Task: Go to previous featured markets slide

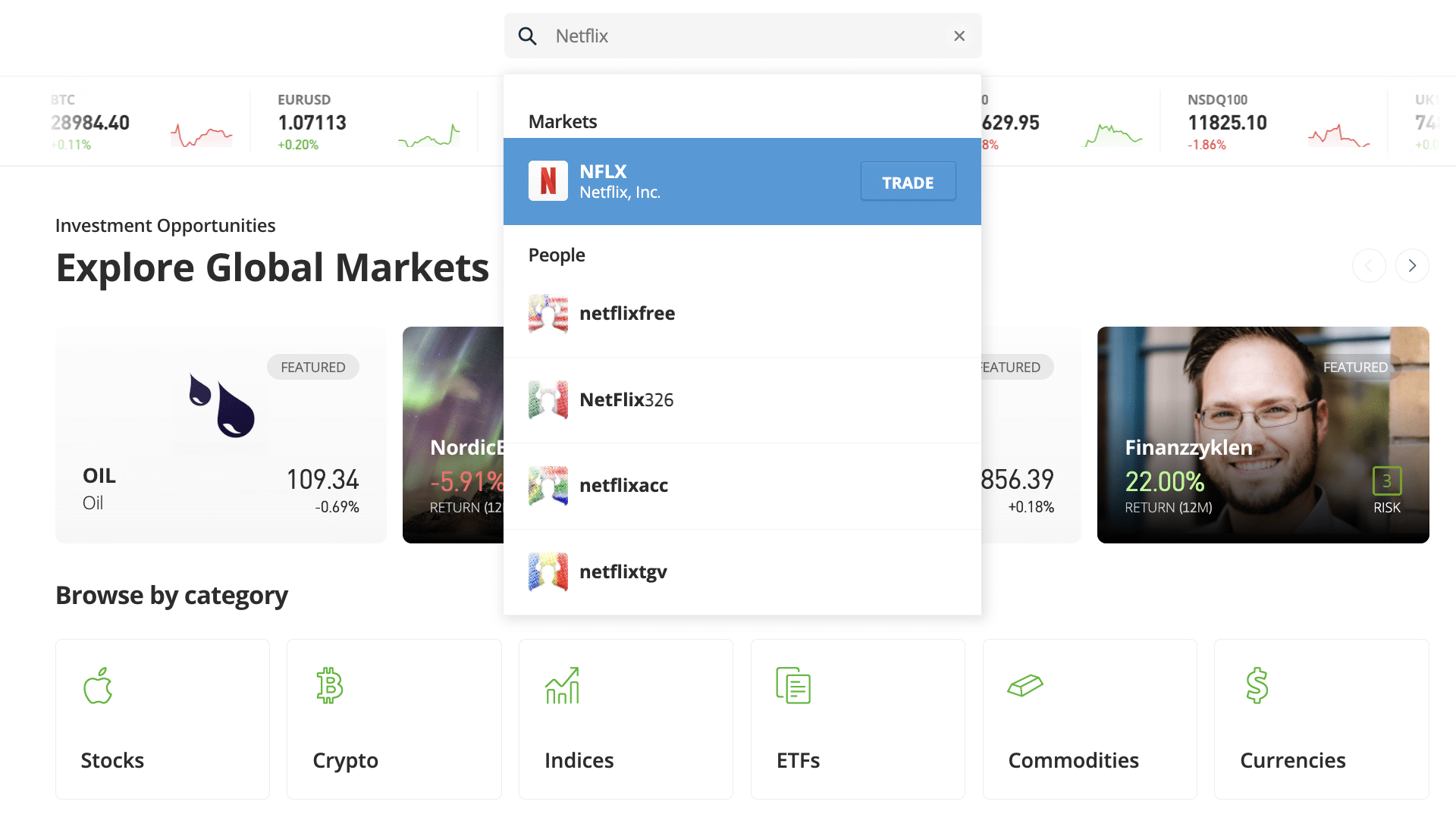Action: point(1369,266)
